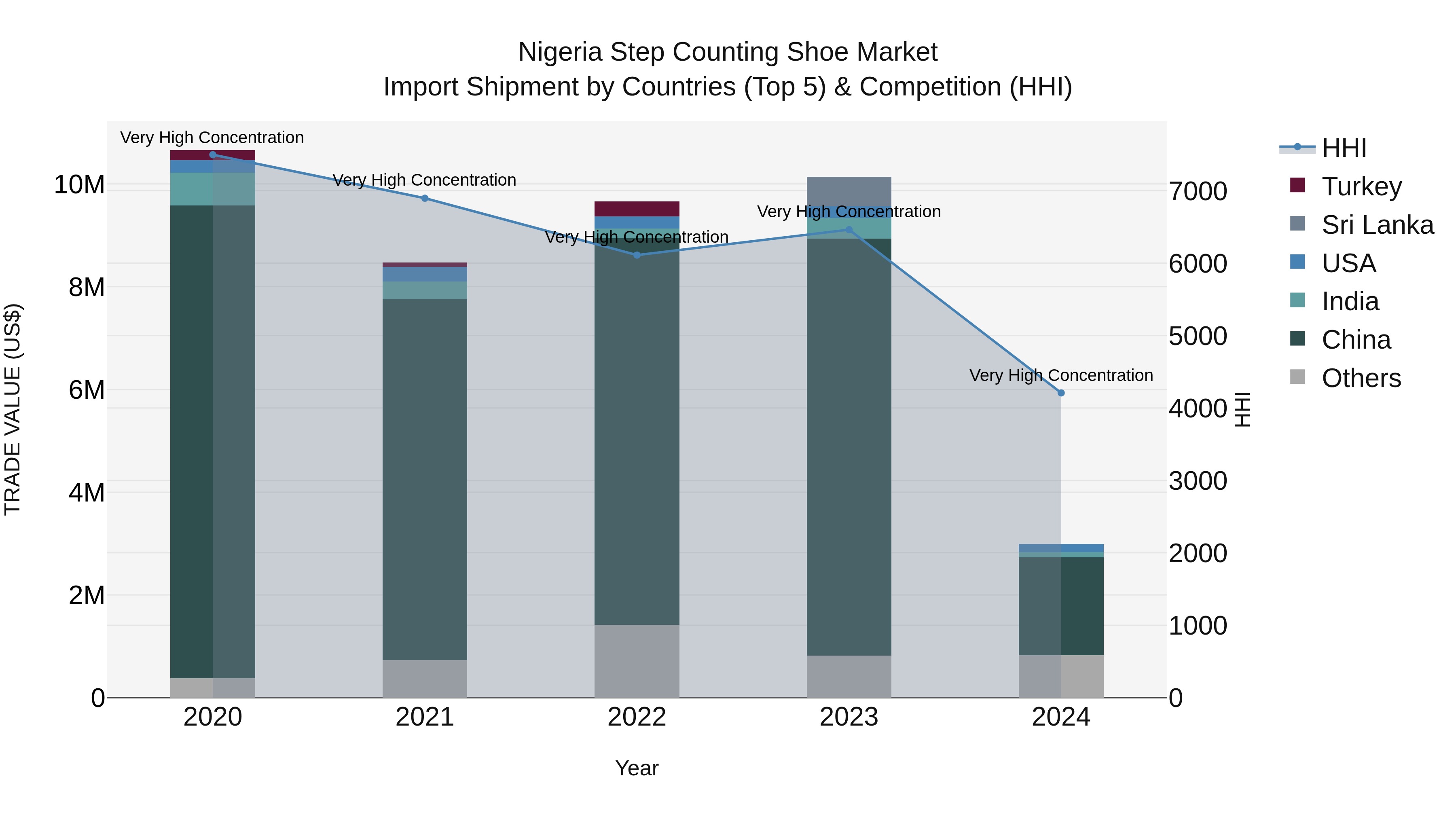Toggle the China legend entry
Image resolution: width=1456 pixels, height=819 pixels.
click(1340, 340)
